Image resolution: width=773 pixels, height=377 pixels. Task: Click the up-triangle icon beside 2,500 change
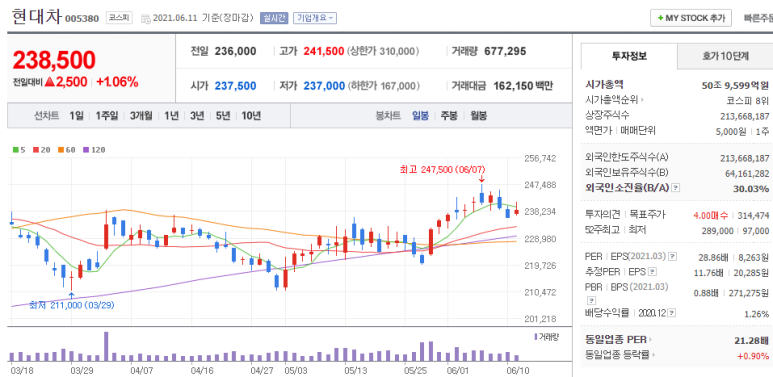pos(49,82)
